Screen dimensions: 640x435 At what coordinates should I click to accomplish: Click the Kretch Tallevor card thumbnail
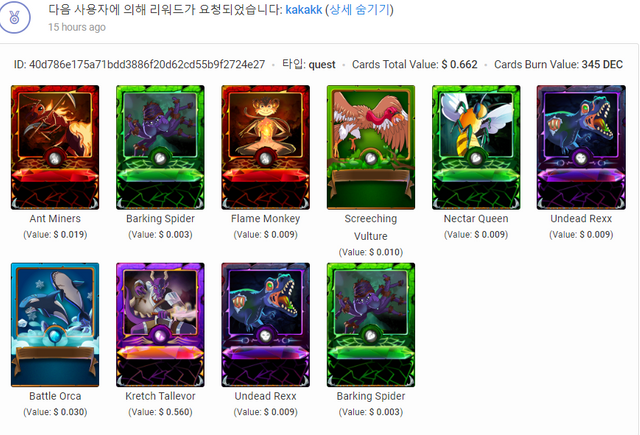(x=160, y=325)
